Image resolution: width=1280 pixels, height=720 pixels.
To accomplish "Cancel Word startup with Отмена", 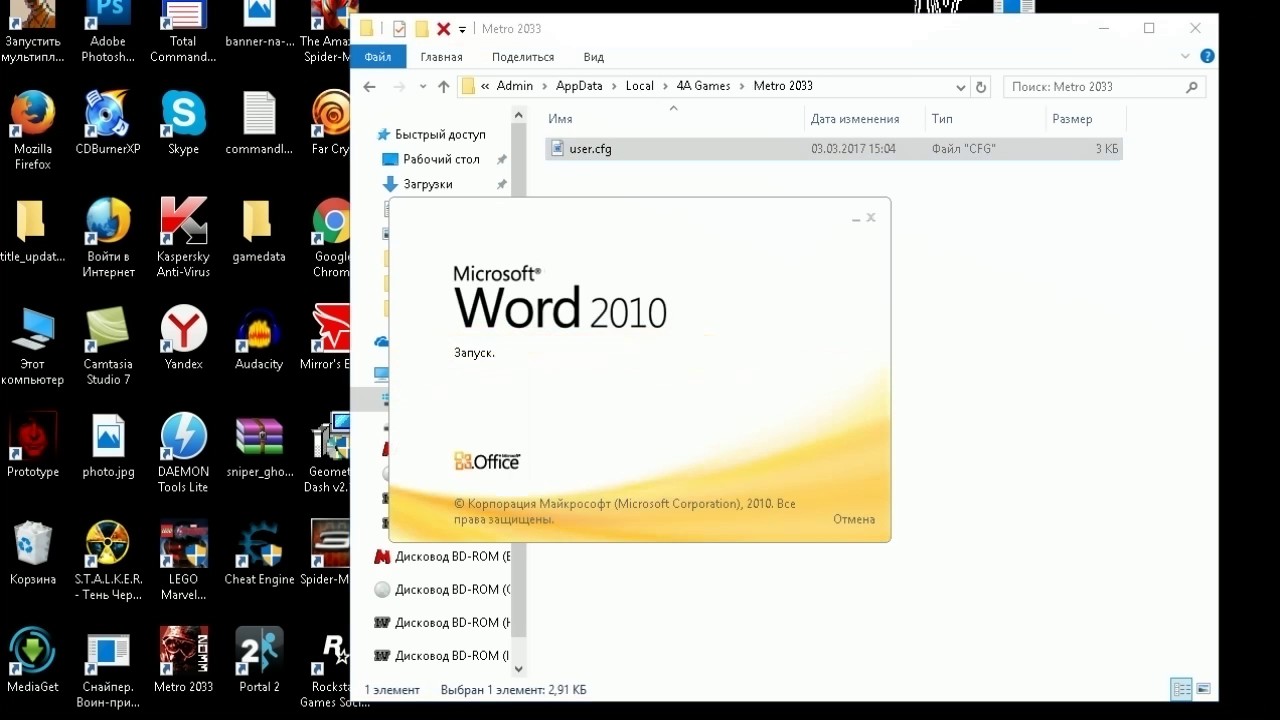I will 854,519.
